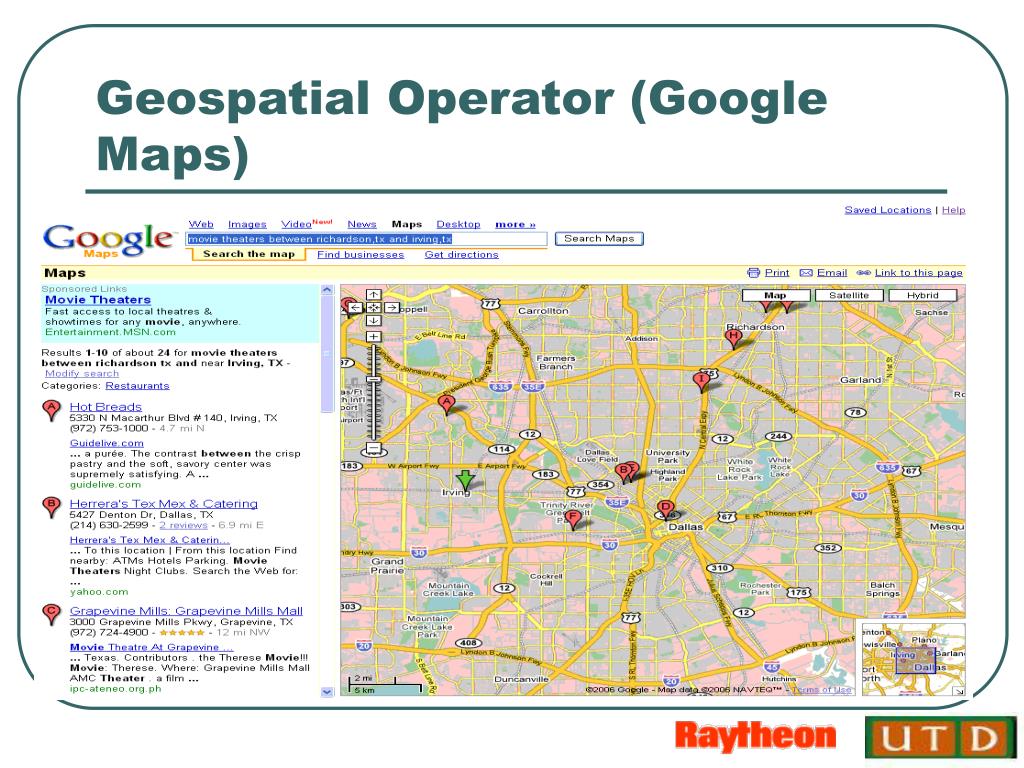Click the printer icon next to Print
This screenshot has height=768, width=1024.
(754, 273)
